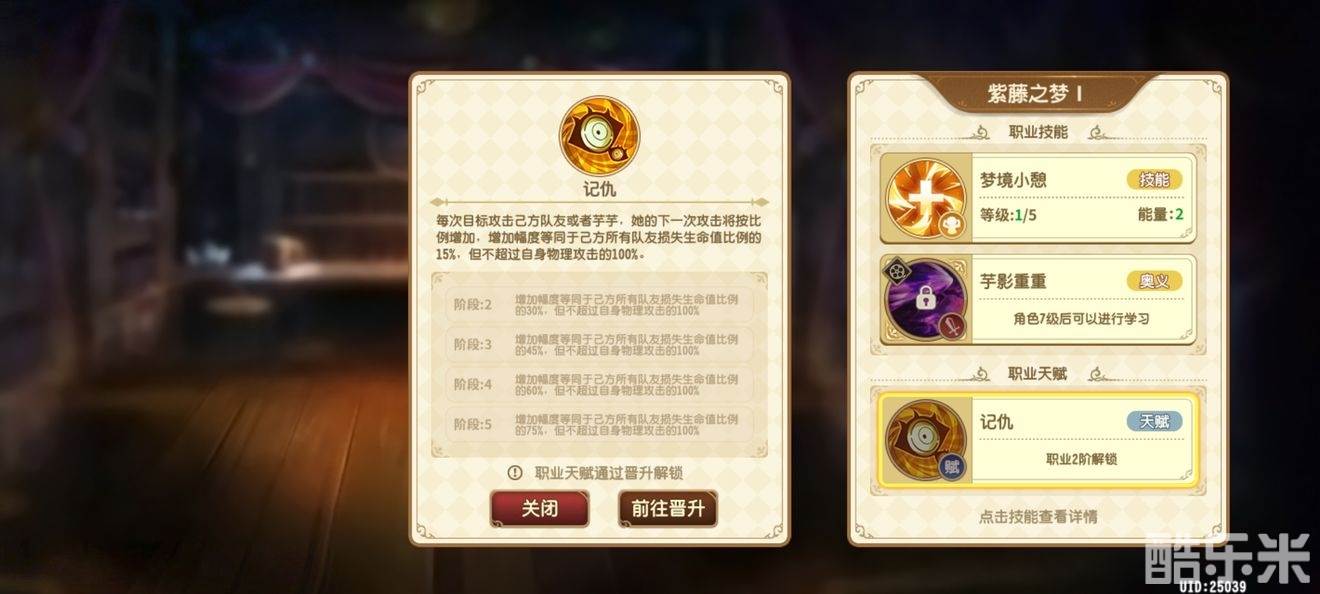Select the 技能 tag on 梦境小憩
Viewport: 1320px width, 594px height.
pyautogui.click(x=1154, y=180)
